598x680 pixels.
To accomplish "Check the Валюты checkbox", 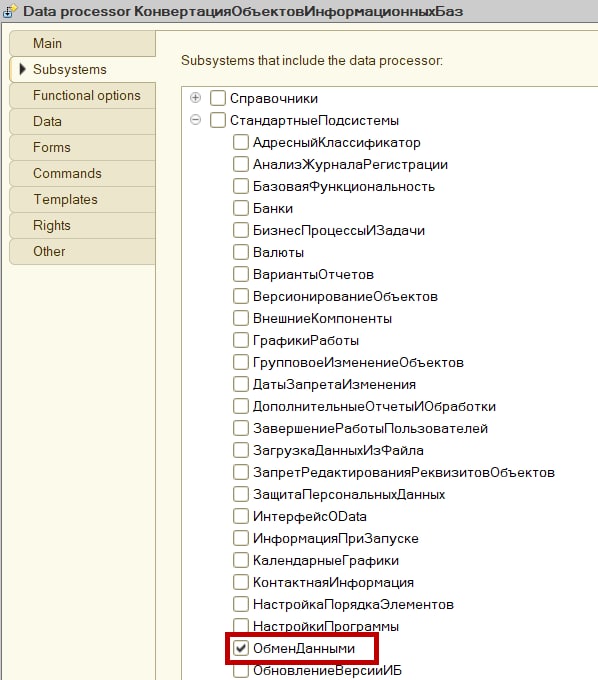I will (x=241, y=252).
